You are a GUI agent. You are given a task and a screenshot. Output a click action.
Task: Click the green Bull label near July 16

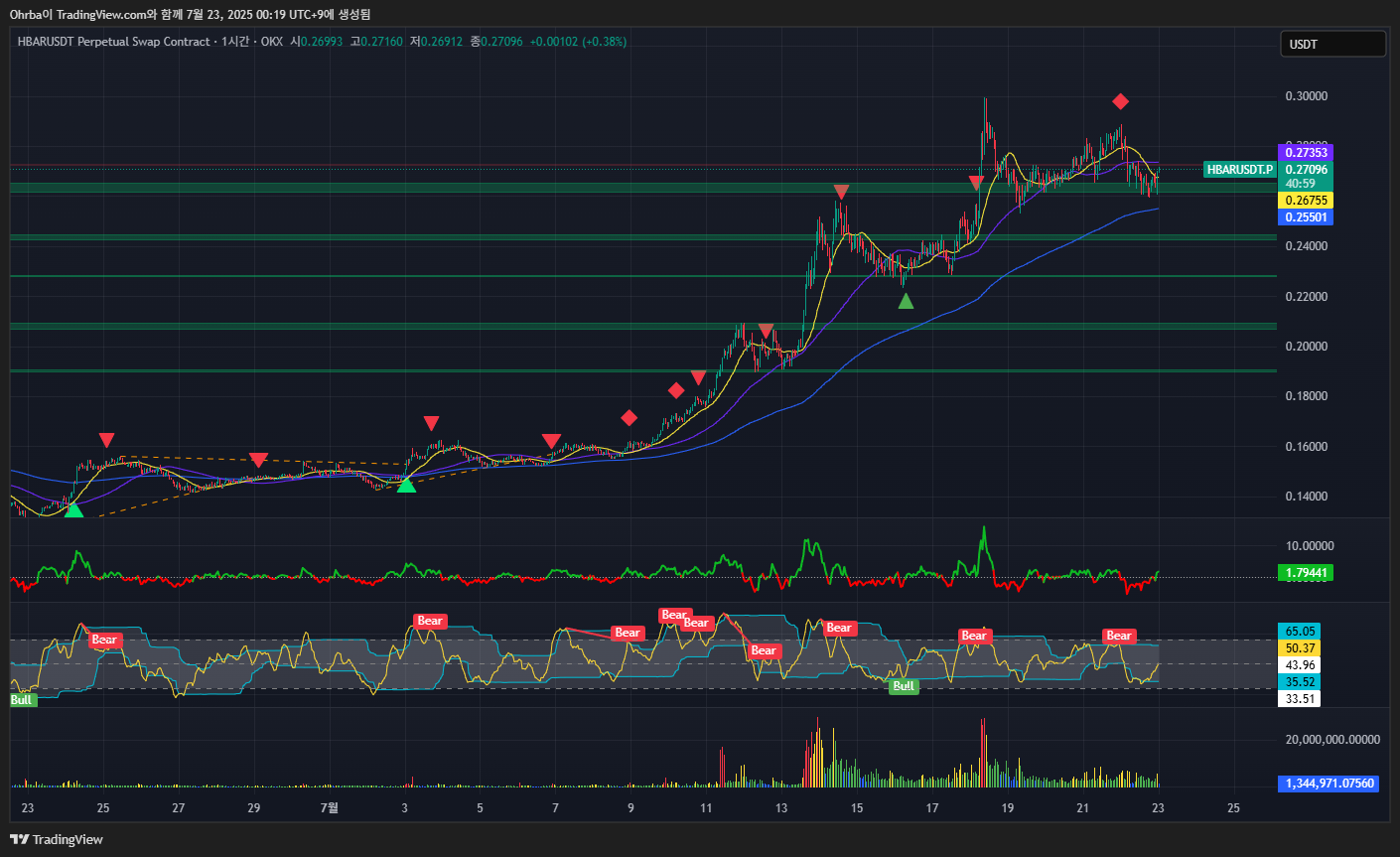pyautogui.click(x=904, y=686)
